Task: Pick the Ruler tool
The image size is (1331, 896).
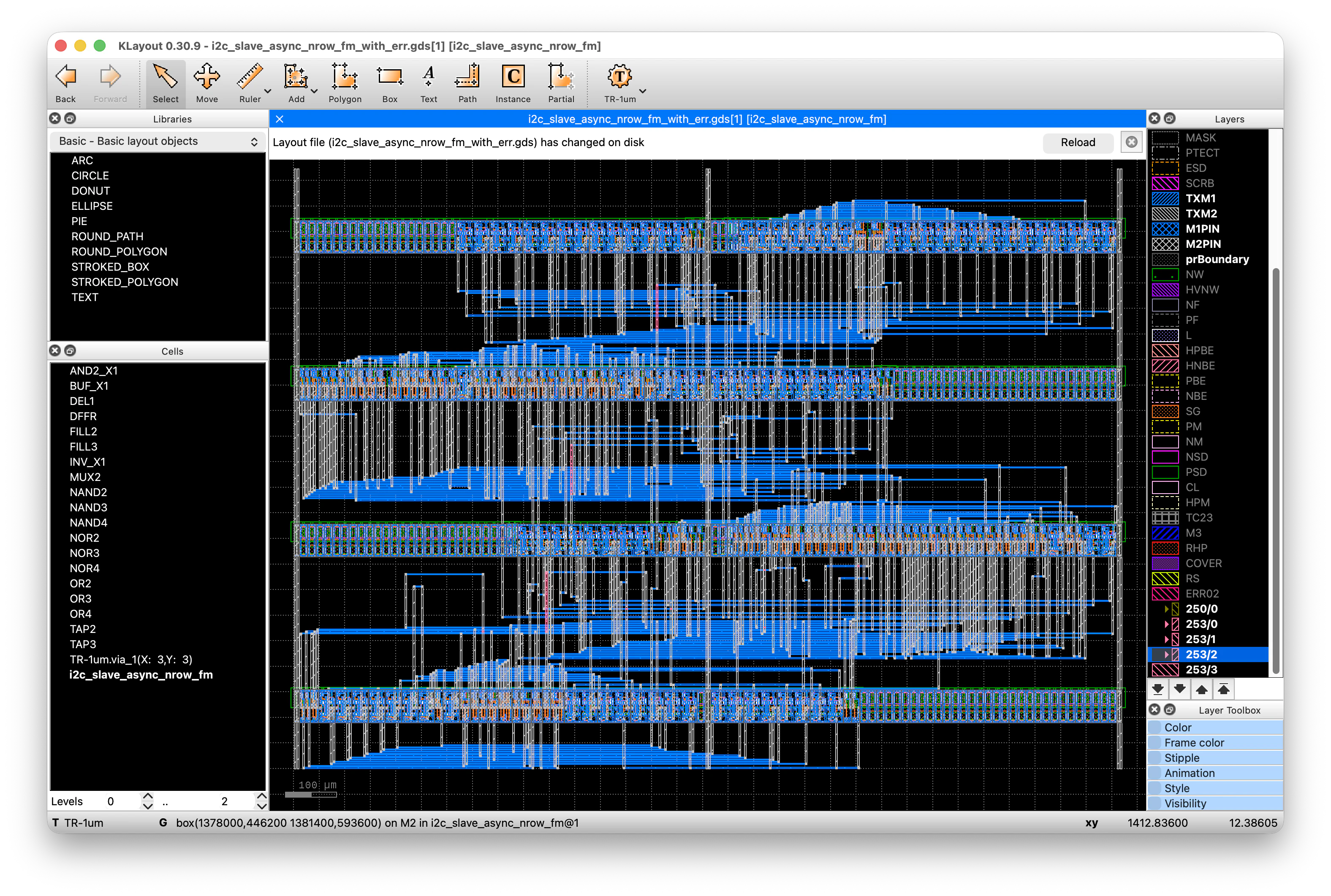Action: [x=250, y=83]
